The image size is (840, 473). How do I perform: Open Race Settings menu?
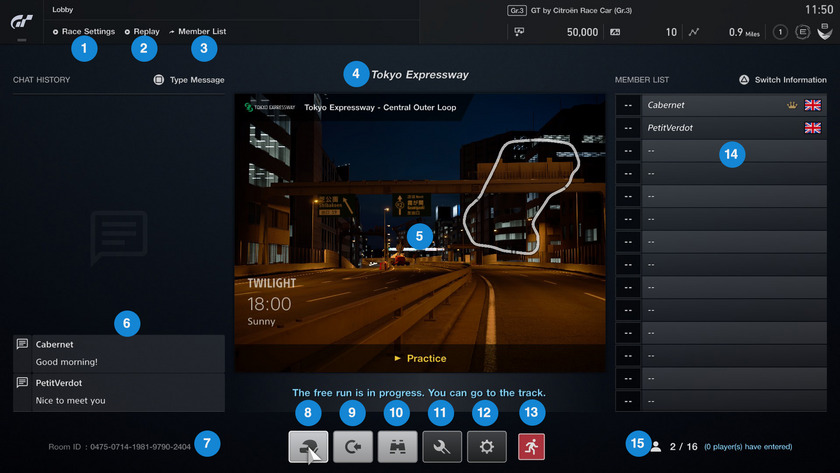tap(88, 32)
